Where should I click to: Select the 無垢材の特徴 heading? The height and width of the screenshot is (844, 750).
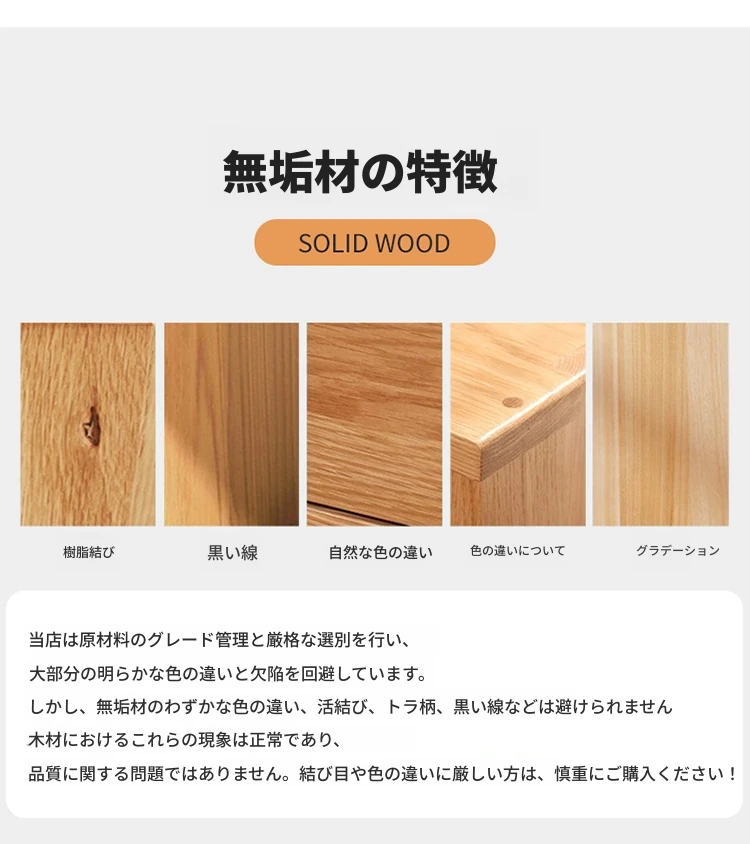360,172
